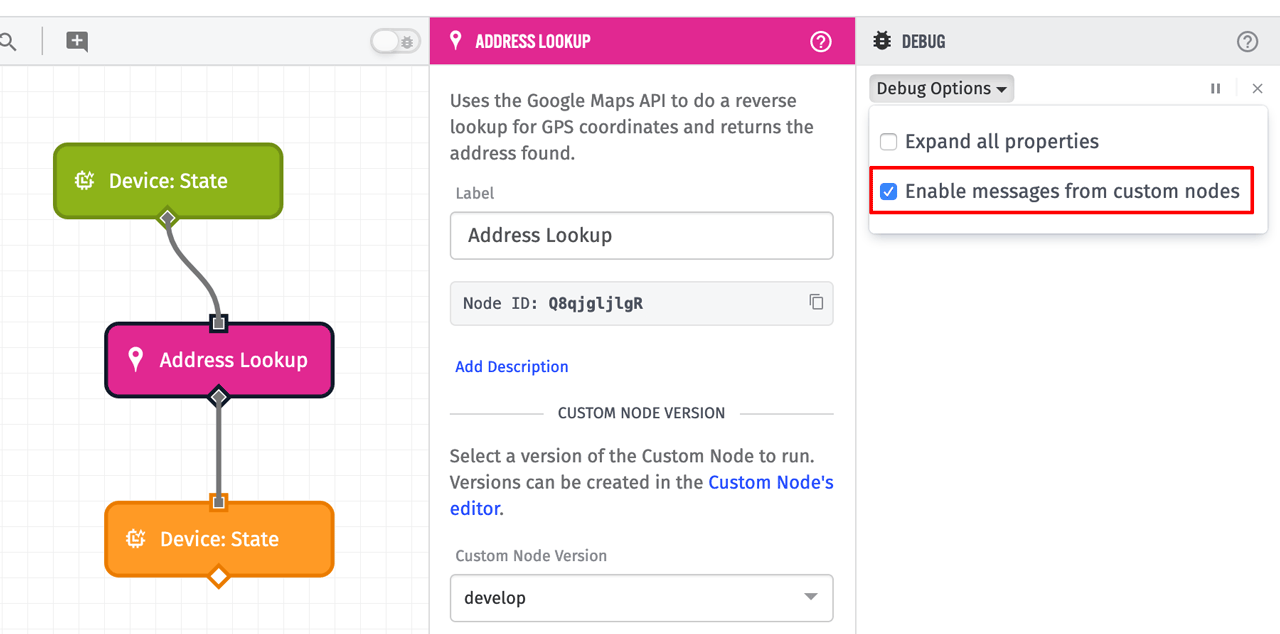Pause the debug message stream
Image resolution: width=1280 pixels, height=634 pixels.
click(1215, 88)
